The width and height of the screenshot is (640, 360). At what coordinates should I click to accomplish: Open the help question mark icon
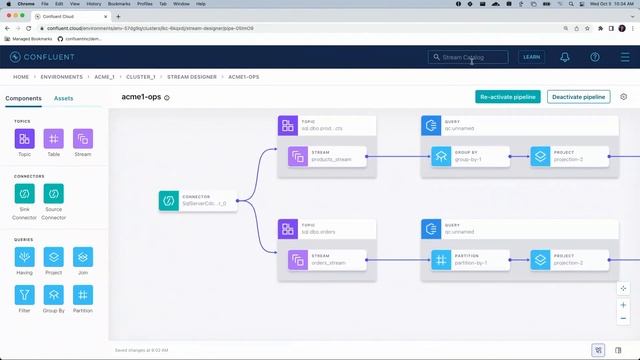pos(595,57)
